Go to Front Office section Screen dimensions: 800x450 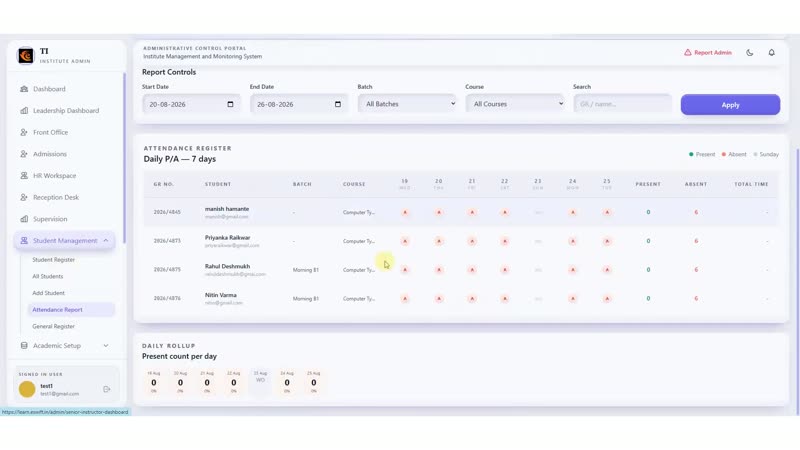click(64, 132)
